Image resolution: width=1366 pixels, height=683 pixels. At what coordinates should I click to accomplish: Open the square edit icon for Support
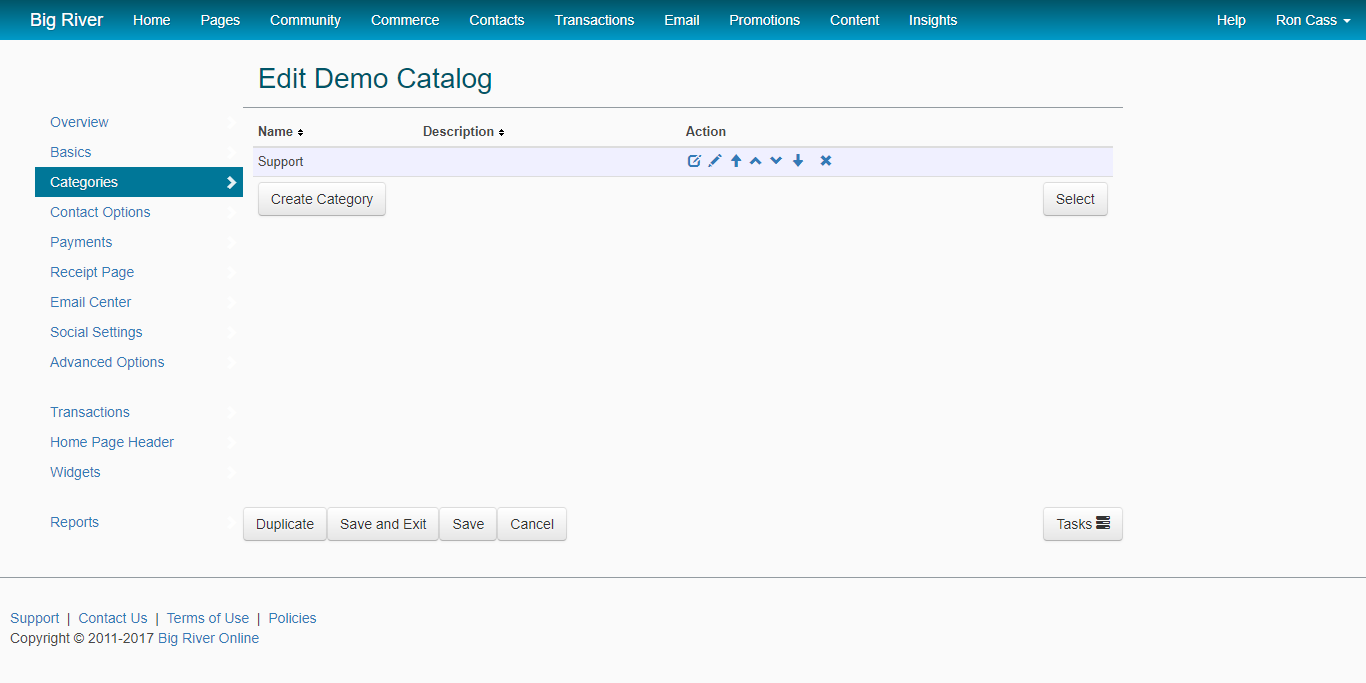pos(694,161)
